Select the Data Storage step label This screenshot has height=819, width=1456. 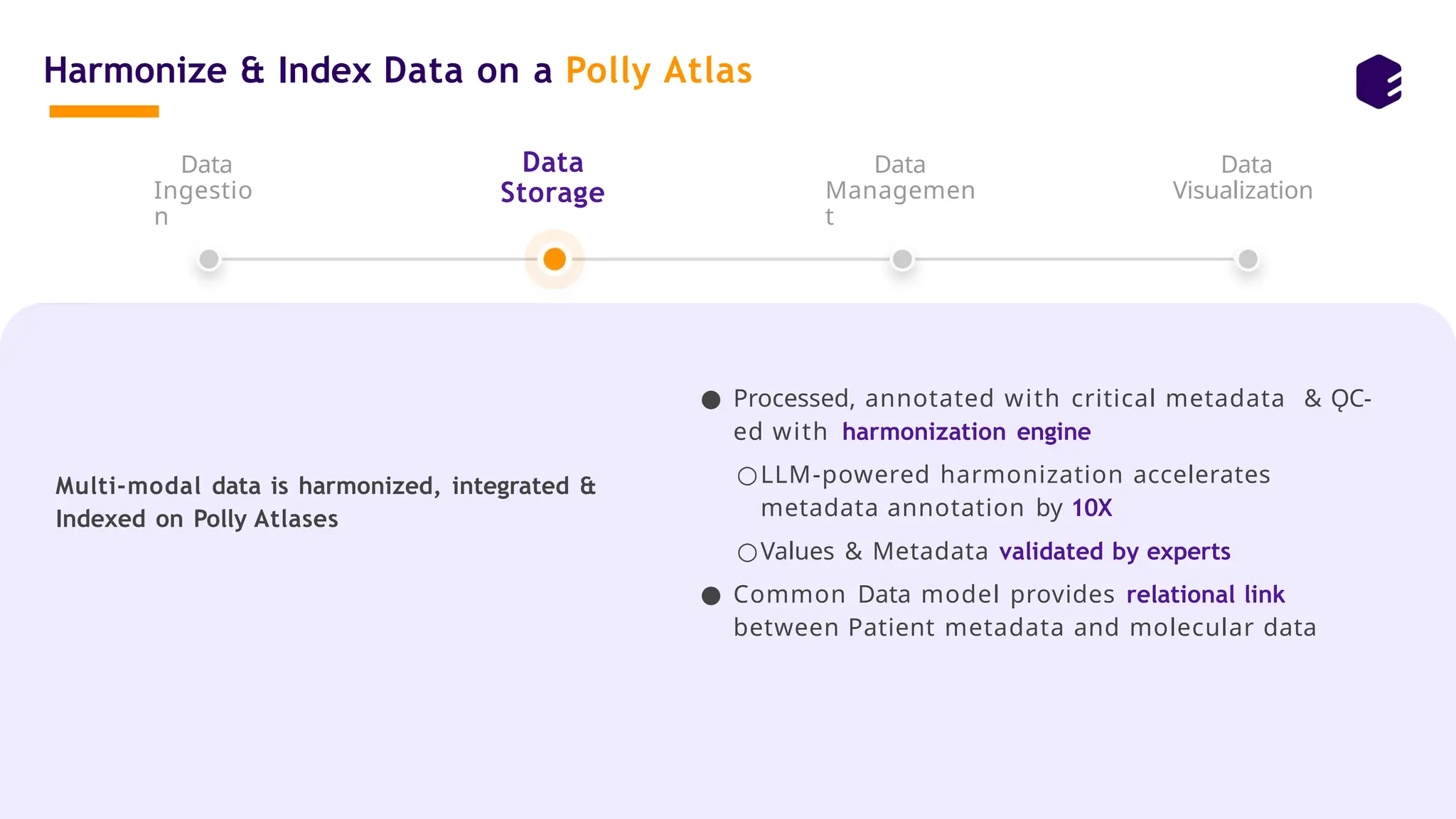(x=552, y=178)
